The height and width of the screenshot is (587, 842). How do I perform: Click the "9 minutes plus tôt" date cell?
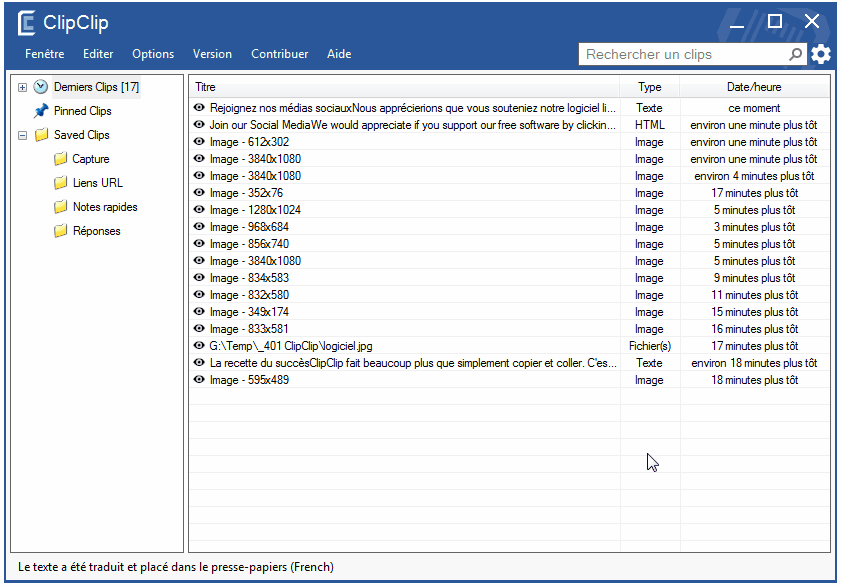(754, 278)
